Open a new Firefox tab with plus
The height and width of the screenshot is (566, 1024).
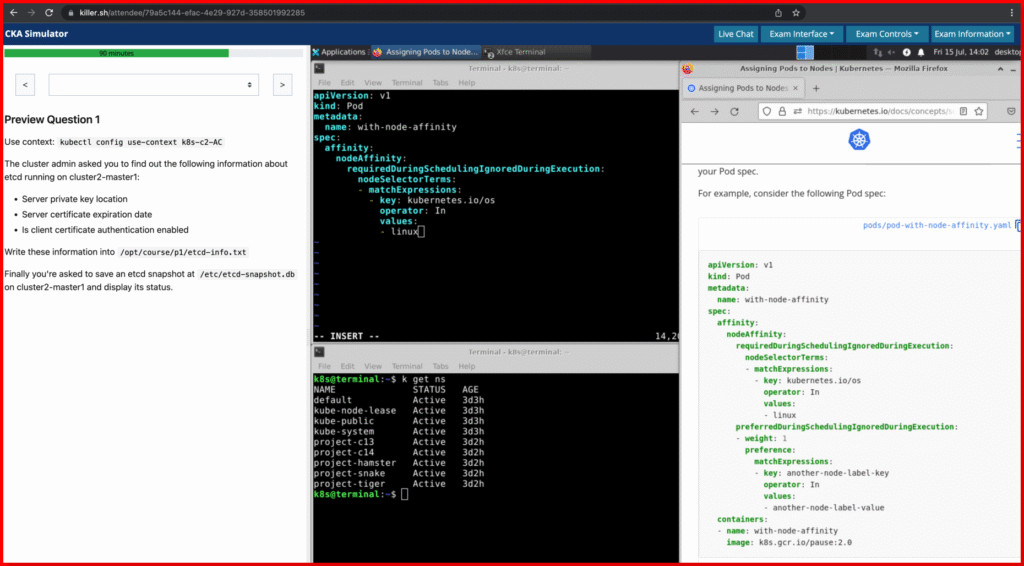pos(816,88)
